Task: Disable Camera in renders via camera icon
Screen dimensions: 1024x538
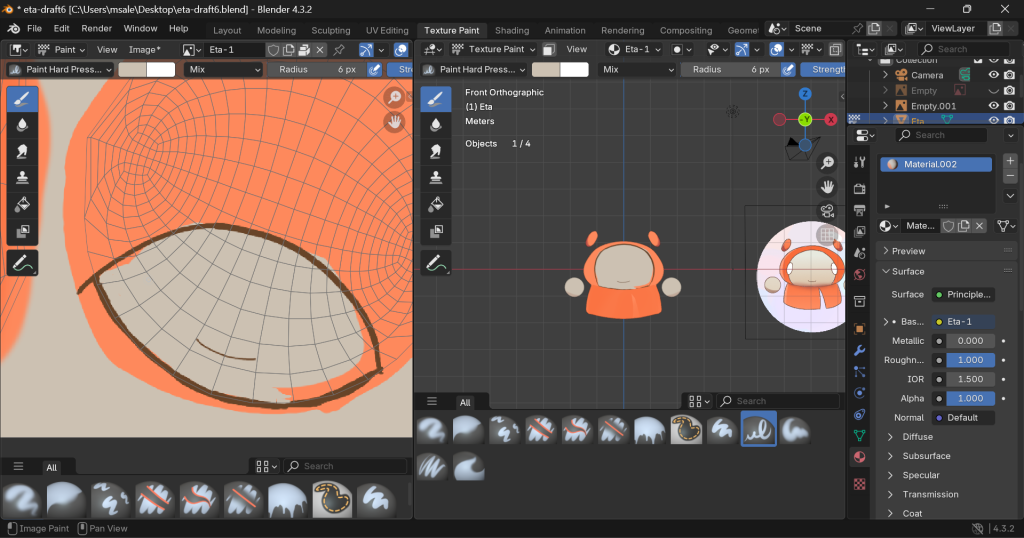Action: 1010,75
